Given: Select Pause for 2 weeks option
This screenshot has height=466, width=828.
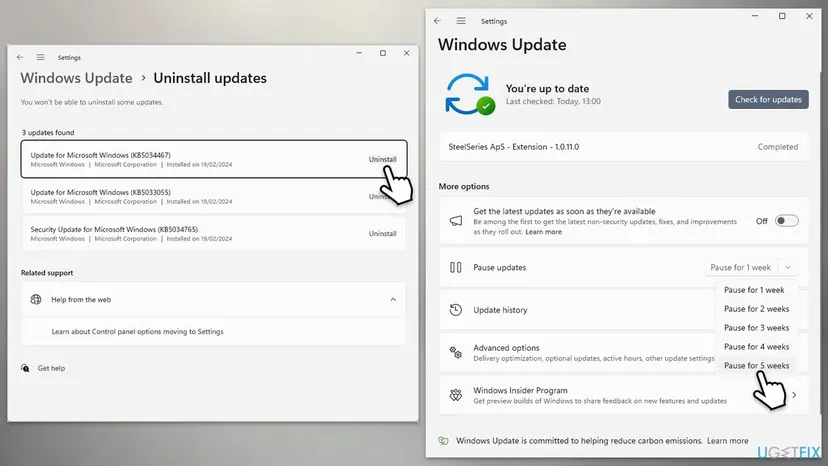Looking at the screenshot, I should point(756,309).
